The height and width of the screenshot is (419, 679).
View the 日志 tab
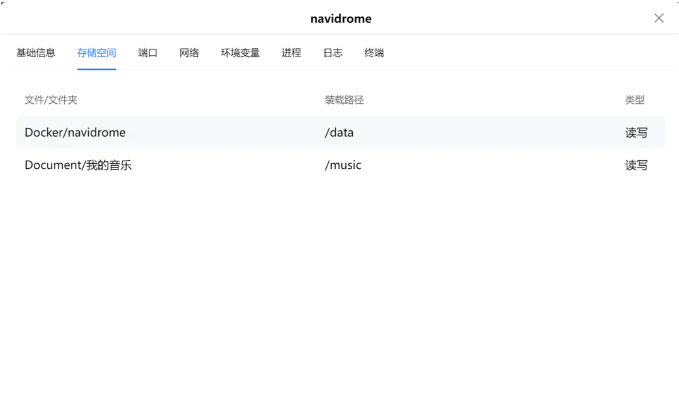click(333, 53)
